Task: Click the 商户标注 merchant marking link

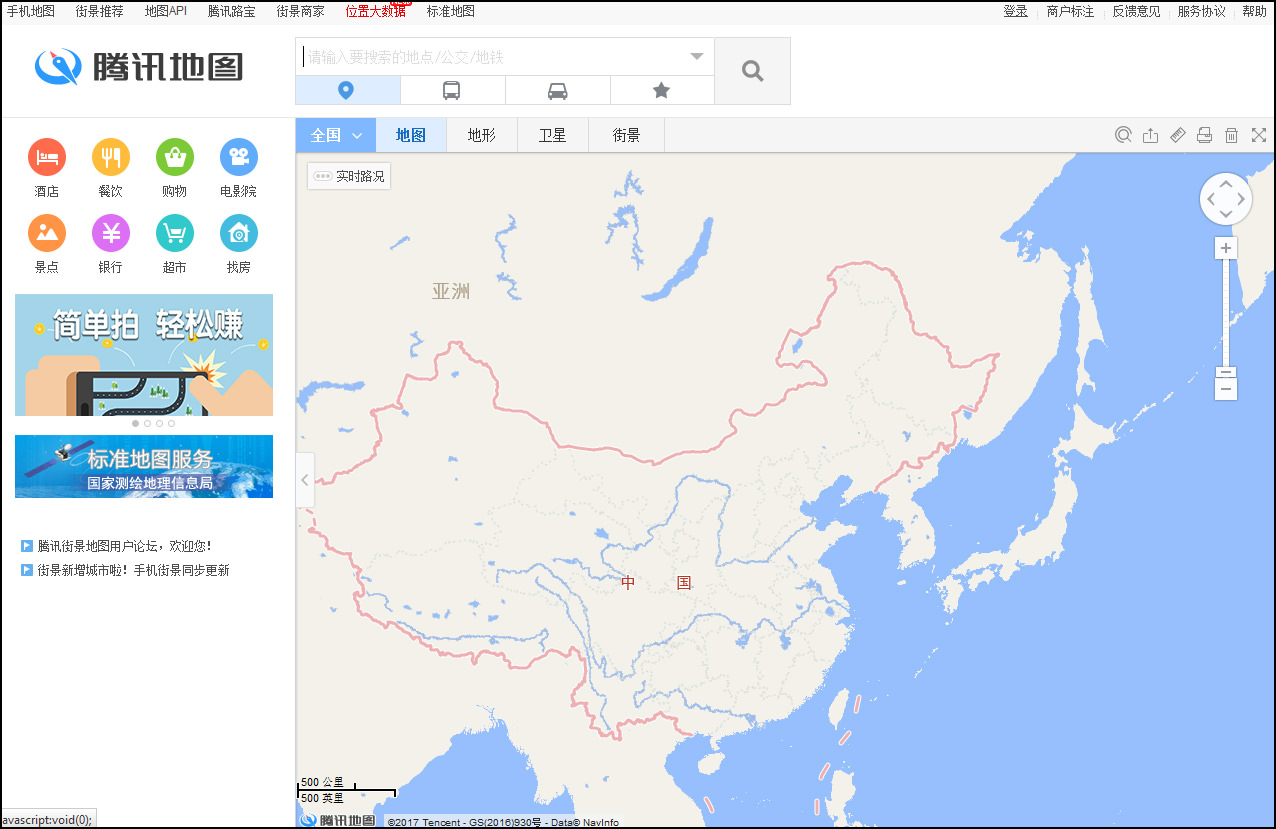Action: pyautogui.click(x=1071, y=11)
